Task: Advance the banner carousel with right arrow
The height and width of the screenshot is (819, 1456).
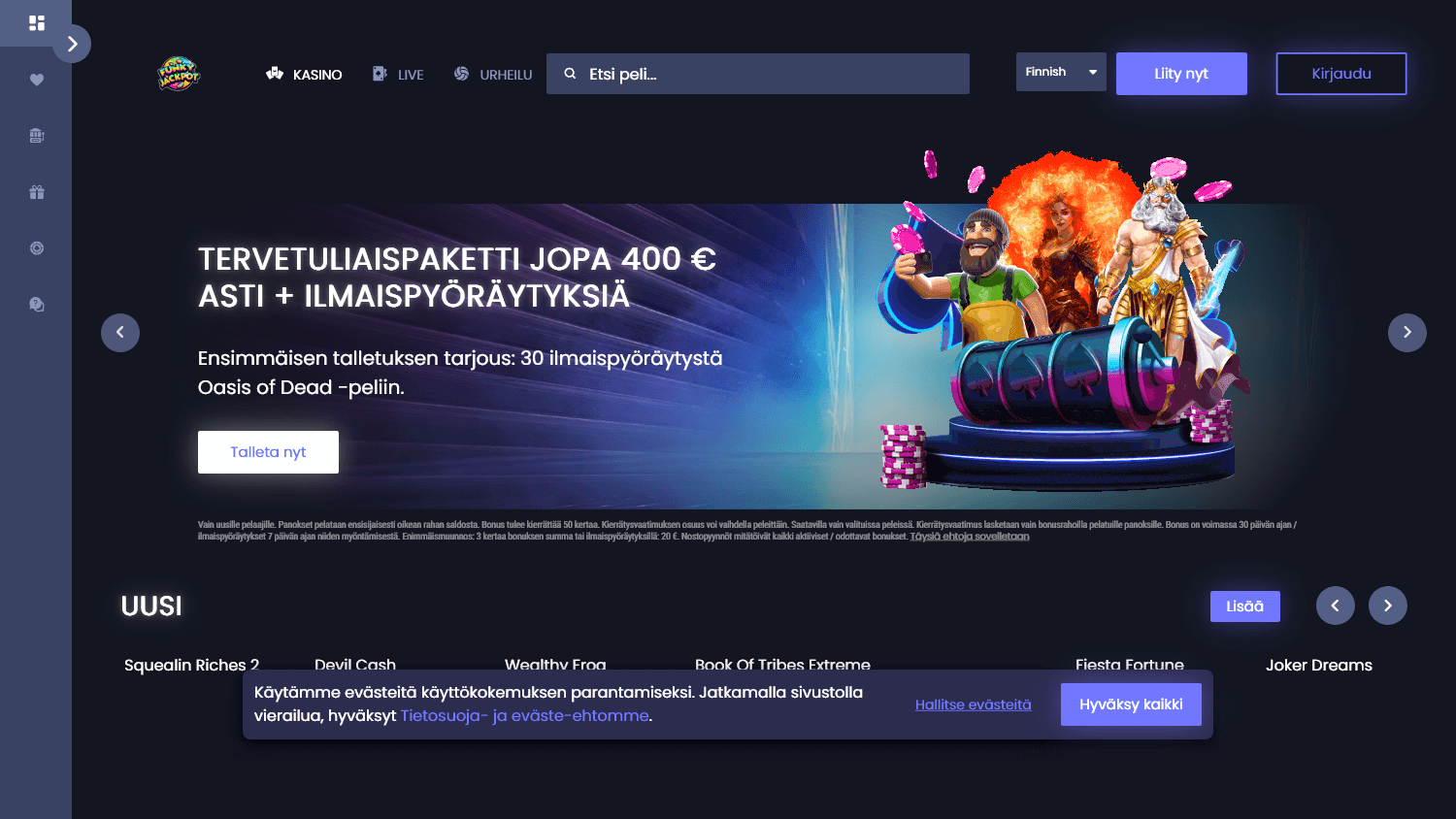Action: click(x=1406, y=333)
